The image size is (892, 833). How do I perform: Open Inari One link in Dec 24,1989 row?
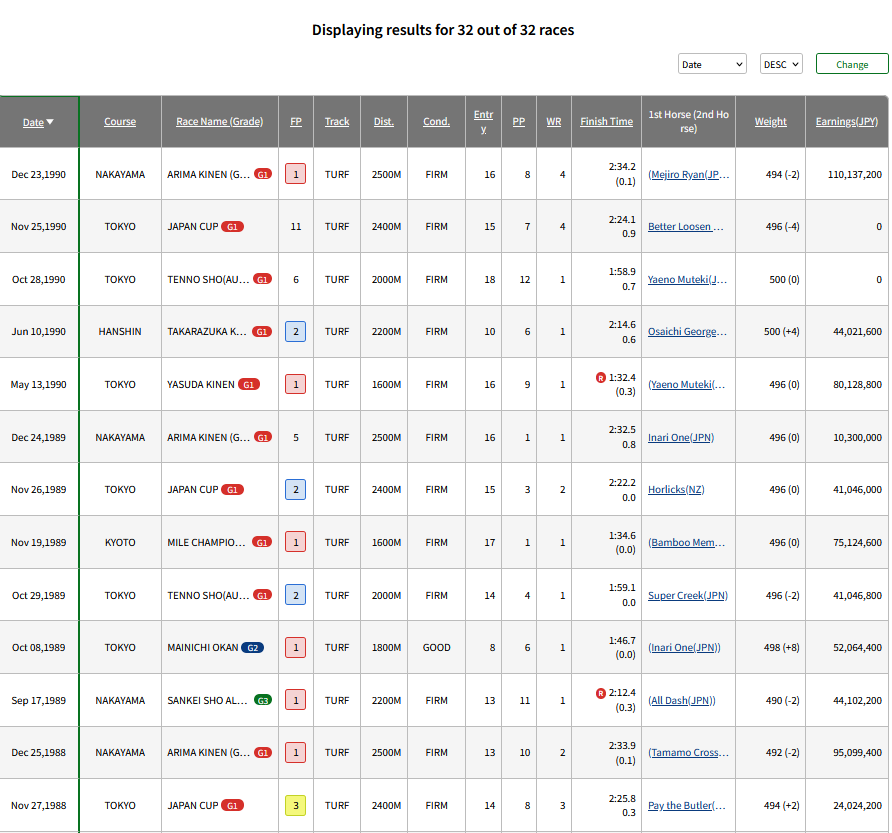pos(681,438)
